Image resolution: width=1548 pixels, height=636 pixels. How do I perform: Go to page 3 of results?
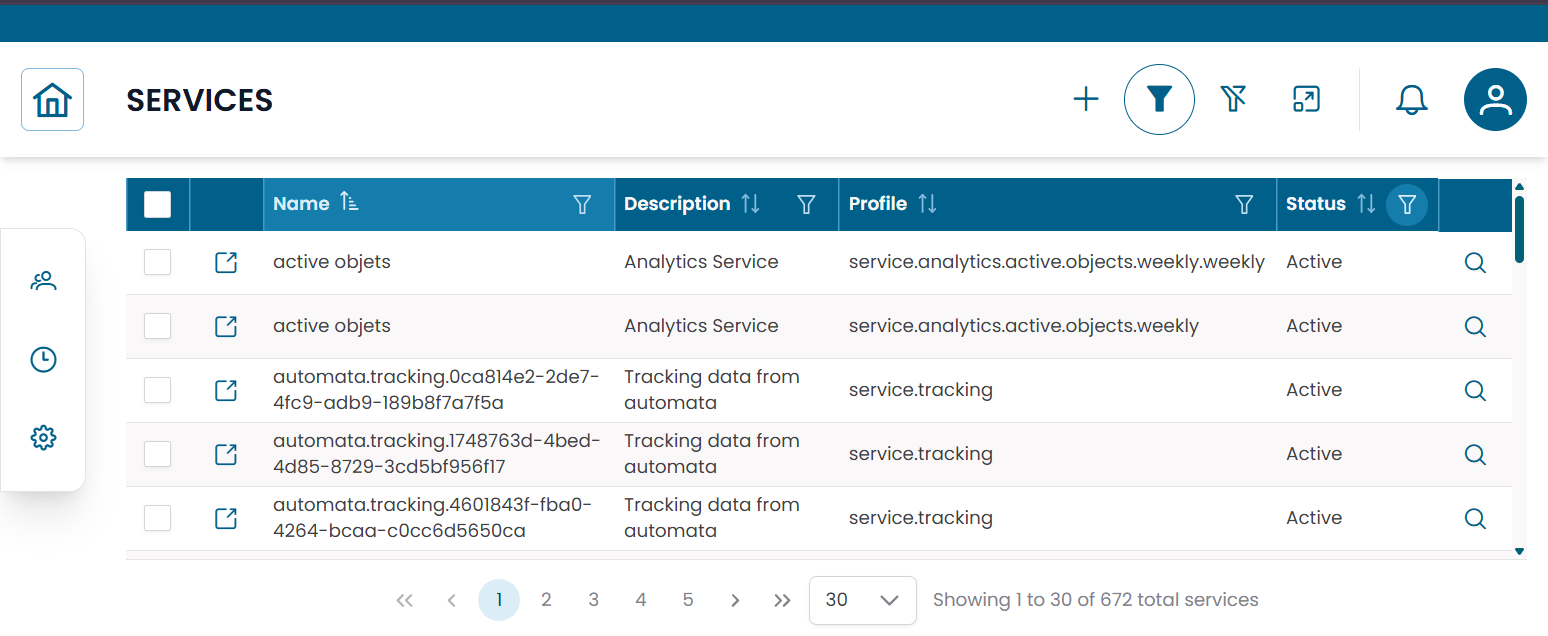[x=593, y=599]
